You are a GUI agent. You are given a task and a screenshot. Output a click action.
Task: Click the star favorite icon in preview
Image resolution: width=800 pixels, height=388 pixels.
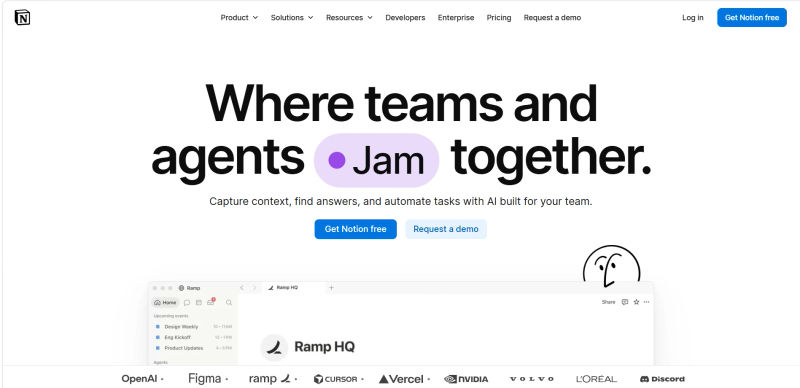pos(636,302)
